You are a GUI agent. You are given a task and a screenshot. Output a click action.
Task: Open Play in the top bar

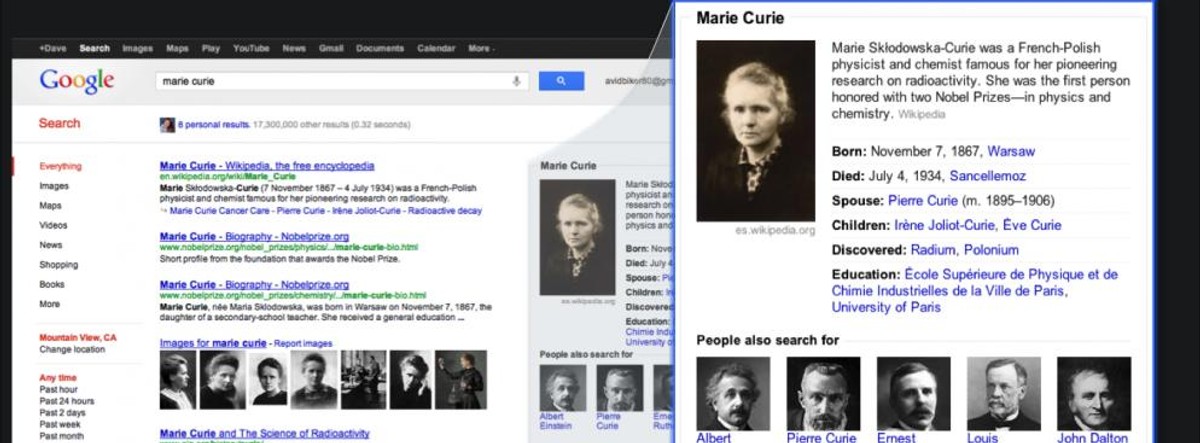pos(210,48)
